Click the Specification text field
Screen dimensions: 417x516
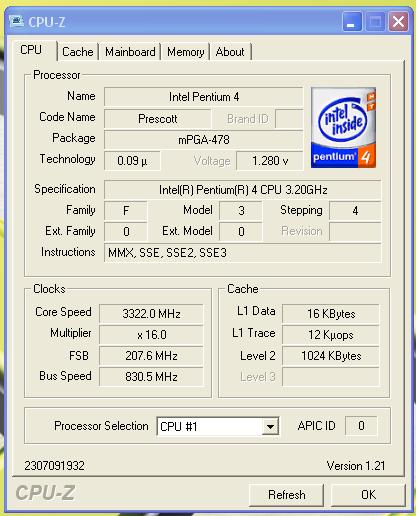coord(243,190)
